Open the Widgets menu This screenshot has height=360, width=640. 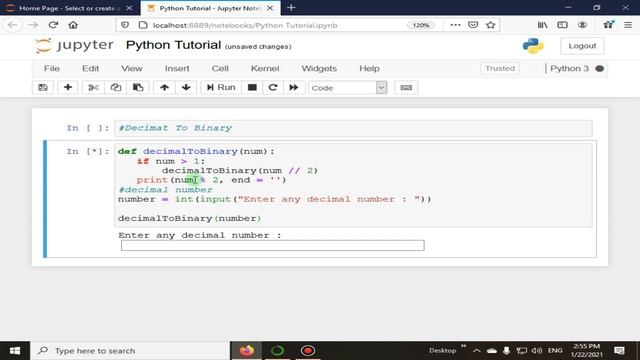pyautogui.click(x=319, y=69)
